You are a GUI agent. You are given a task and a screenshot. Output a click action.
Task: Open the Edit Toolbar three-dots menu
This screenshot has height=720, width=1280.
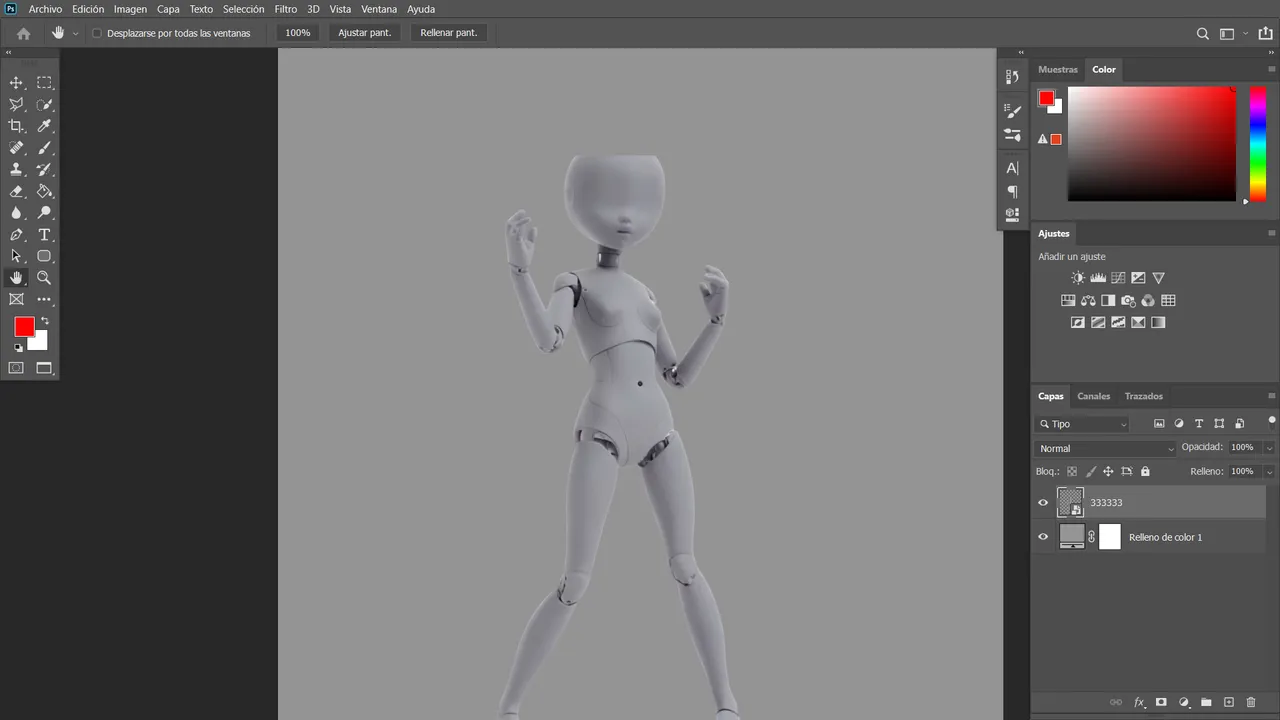click(44, 299)
